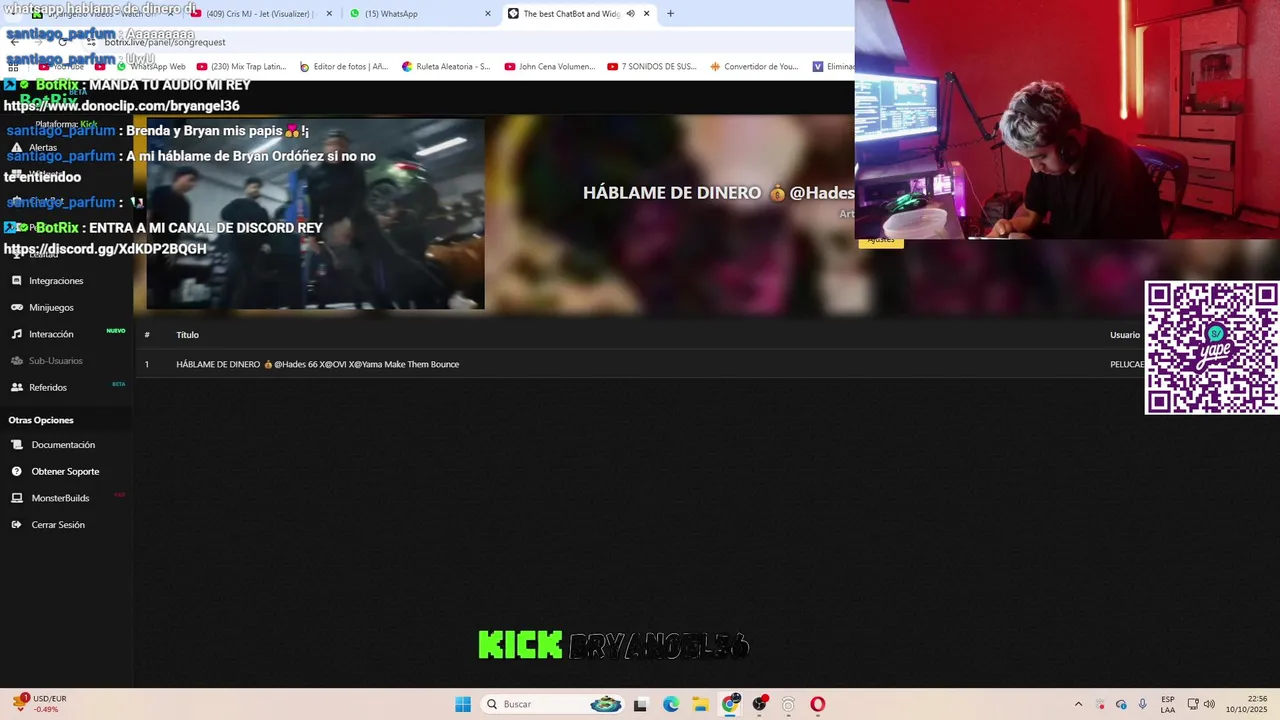The width and height of the screenshot is (1280, 720).
Task: Launch Microsoft Edge from taskbar
Action: (x=671, y=704)
